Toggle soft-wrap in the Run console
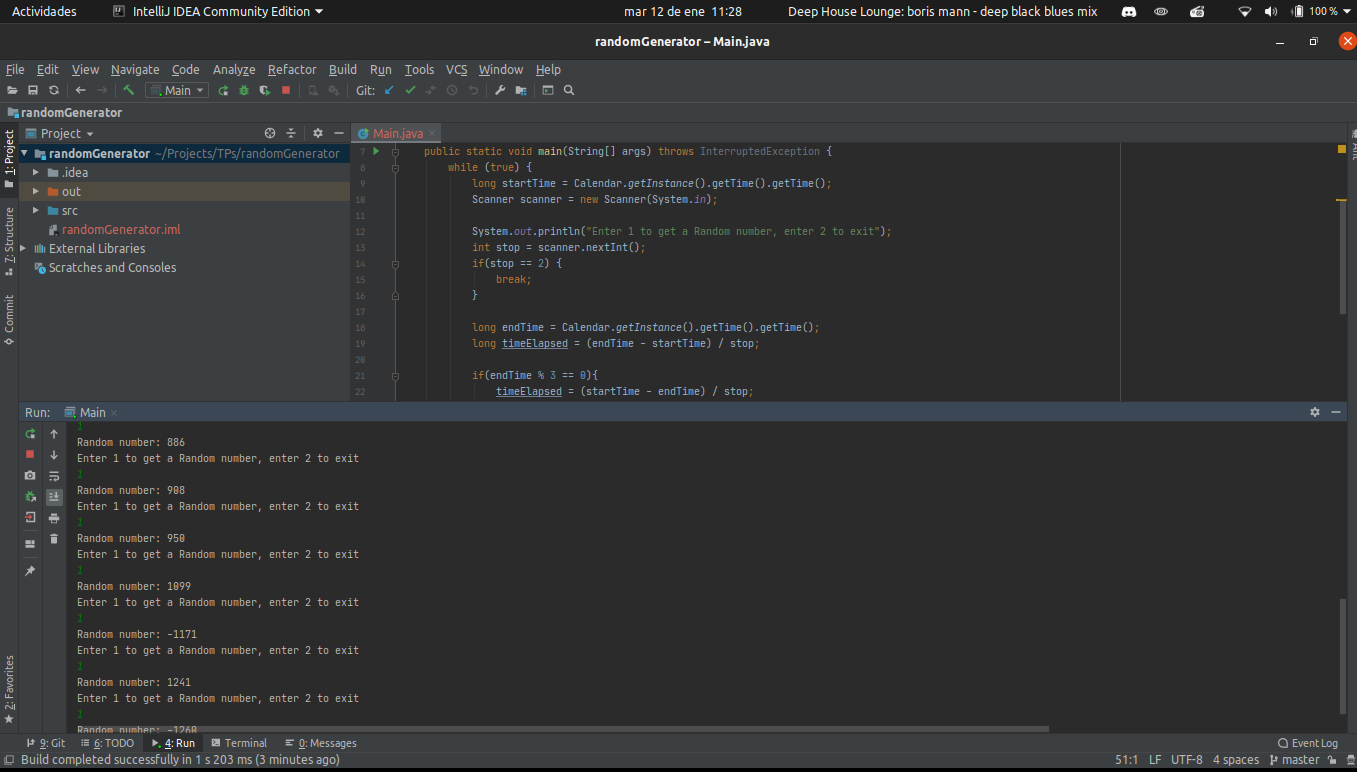Viewport: 1357px width, 772px height. pos(54,476)
